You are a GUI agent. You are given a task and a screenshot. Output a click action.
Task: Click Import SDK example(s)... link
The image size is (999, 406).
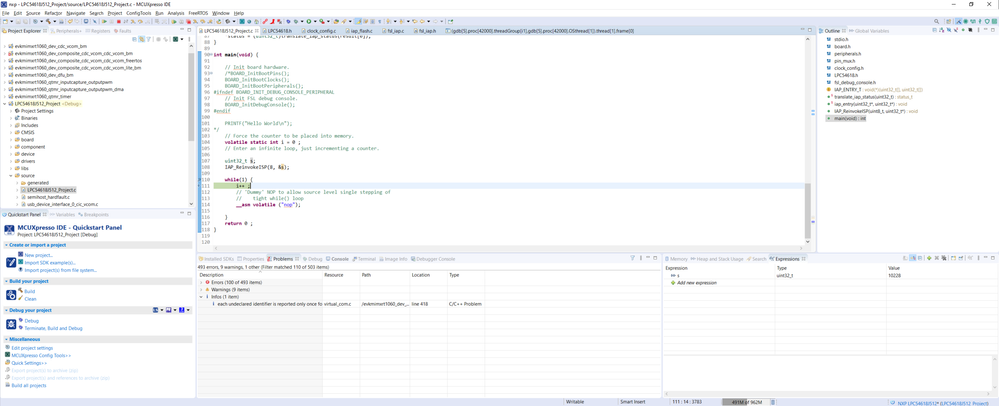[50, 262]
